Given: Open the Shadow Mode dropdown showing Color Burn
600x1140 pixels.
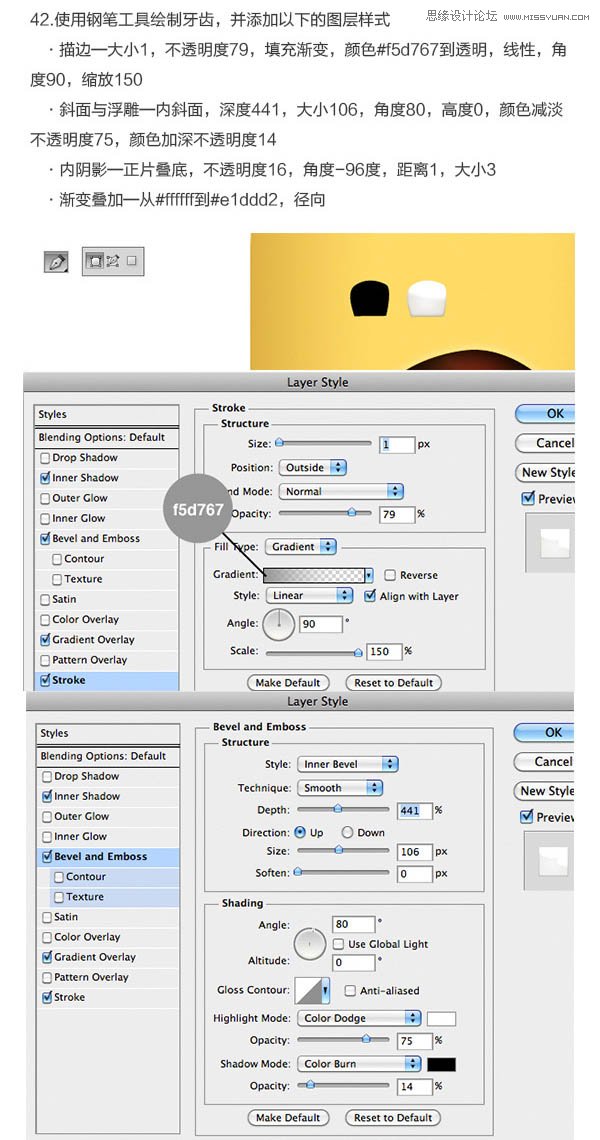Looking at the screenshot, I should click(359, 1064).
